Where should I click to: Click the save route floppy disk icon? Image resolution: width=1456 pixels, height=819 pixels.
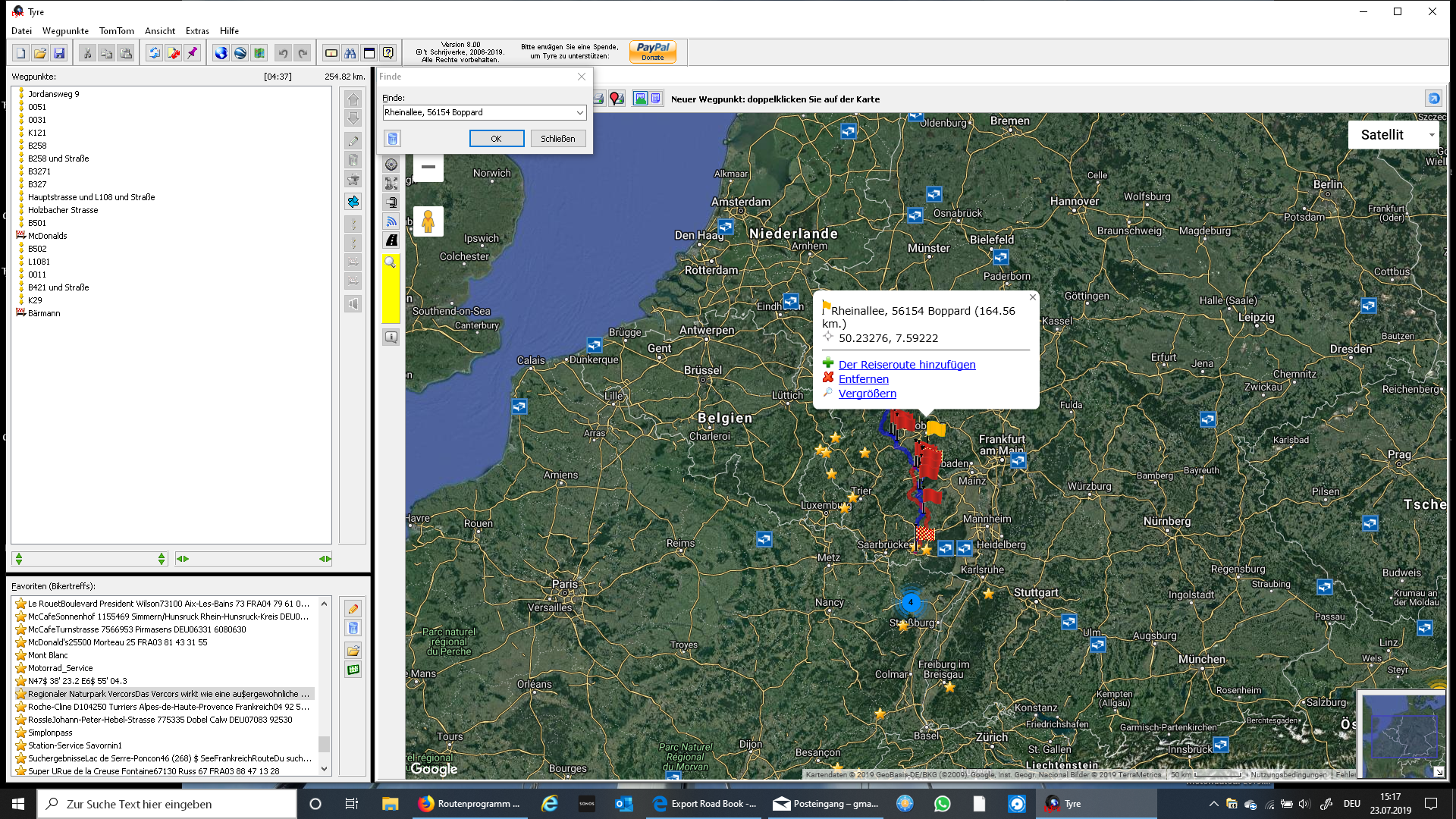[59, 53]
